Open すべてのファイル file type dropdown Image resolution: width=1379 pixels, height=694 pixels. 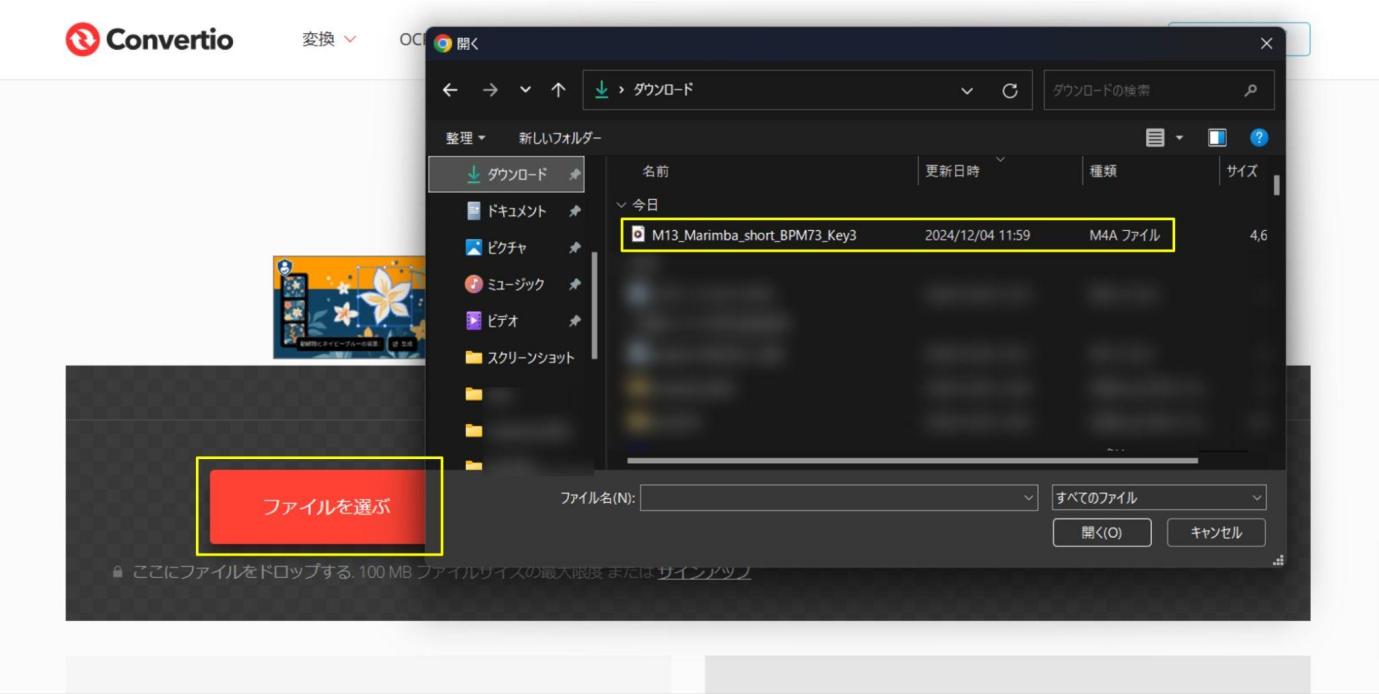1159,497
